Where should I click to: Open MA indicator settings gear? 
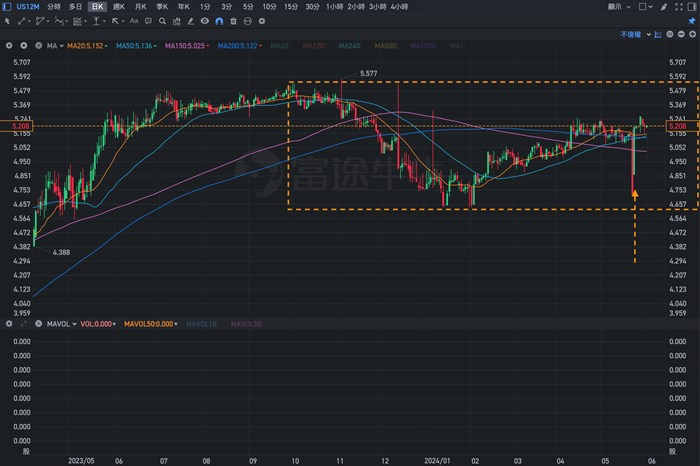coord(9,46)
